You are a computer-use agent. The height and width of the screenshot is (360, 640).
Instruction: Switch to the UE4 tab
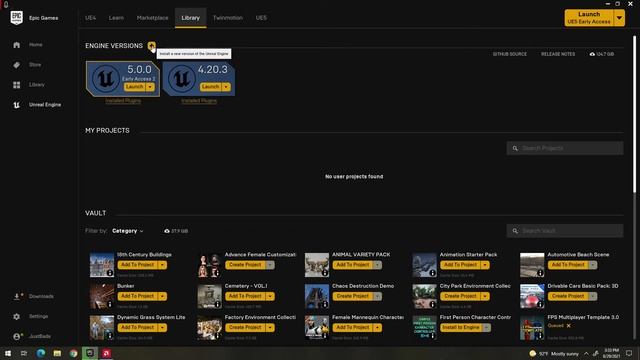coord(91,18)
